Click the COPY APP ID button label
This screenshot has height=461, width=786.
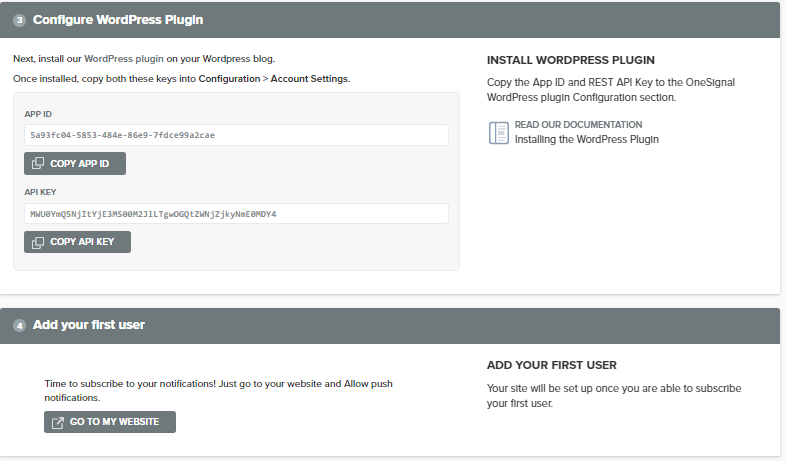79,163
